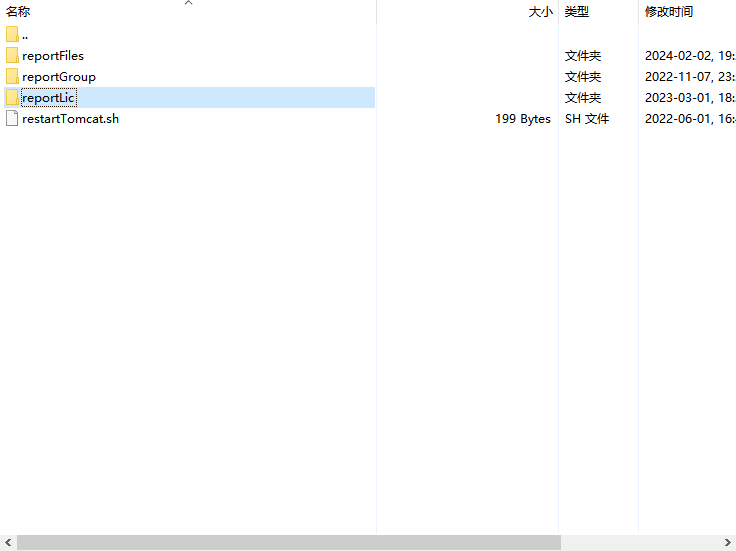Click the sort direction arrow above 名称
Screen dimensions: 736x551
[189, 3]
